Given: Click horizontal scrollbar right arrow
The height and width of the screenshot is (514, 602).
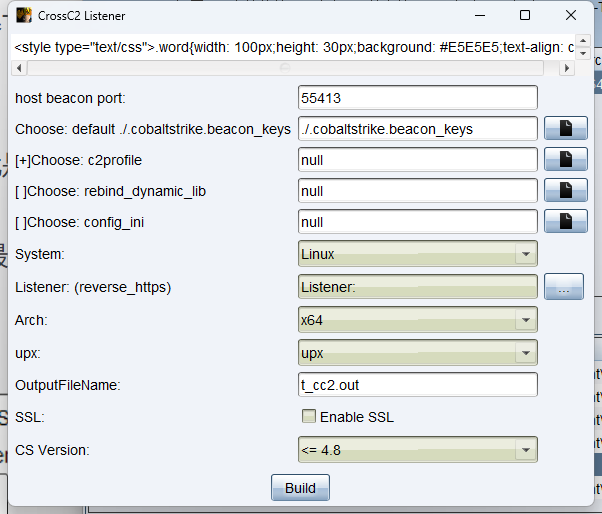Looking at the screenshot, I should point(567,68).
